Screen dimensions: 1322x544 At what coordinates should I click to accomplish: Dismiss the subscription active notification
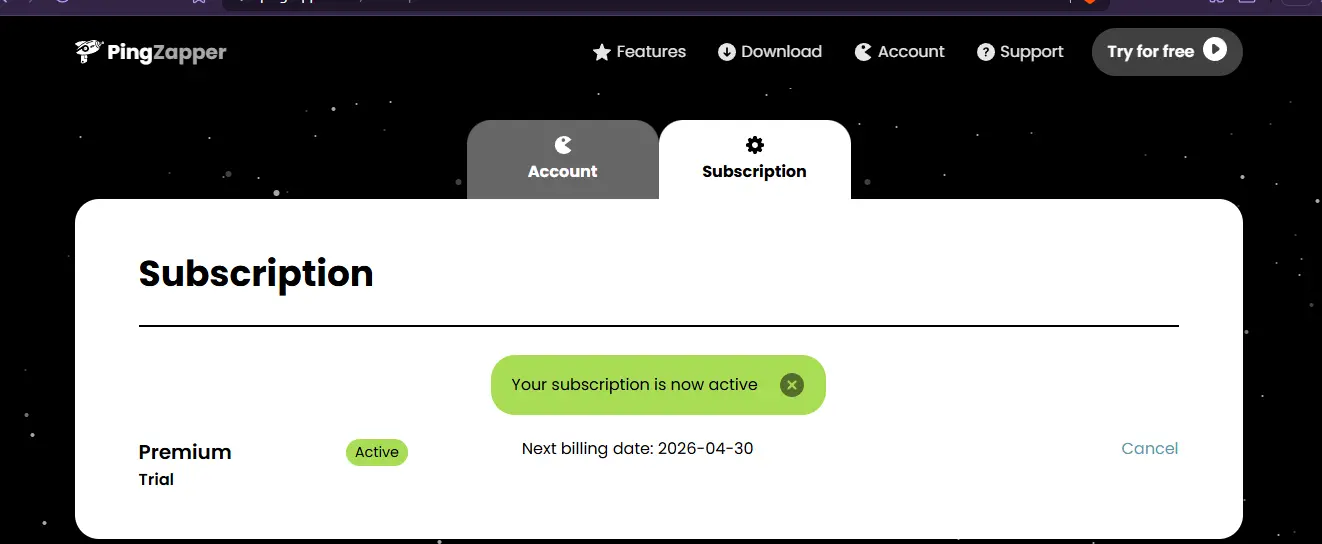pyautogui.click(x=792, y=385)
